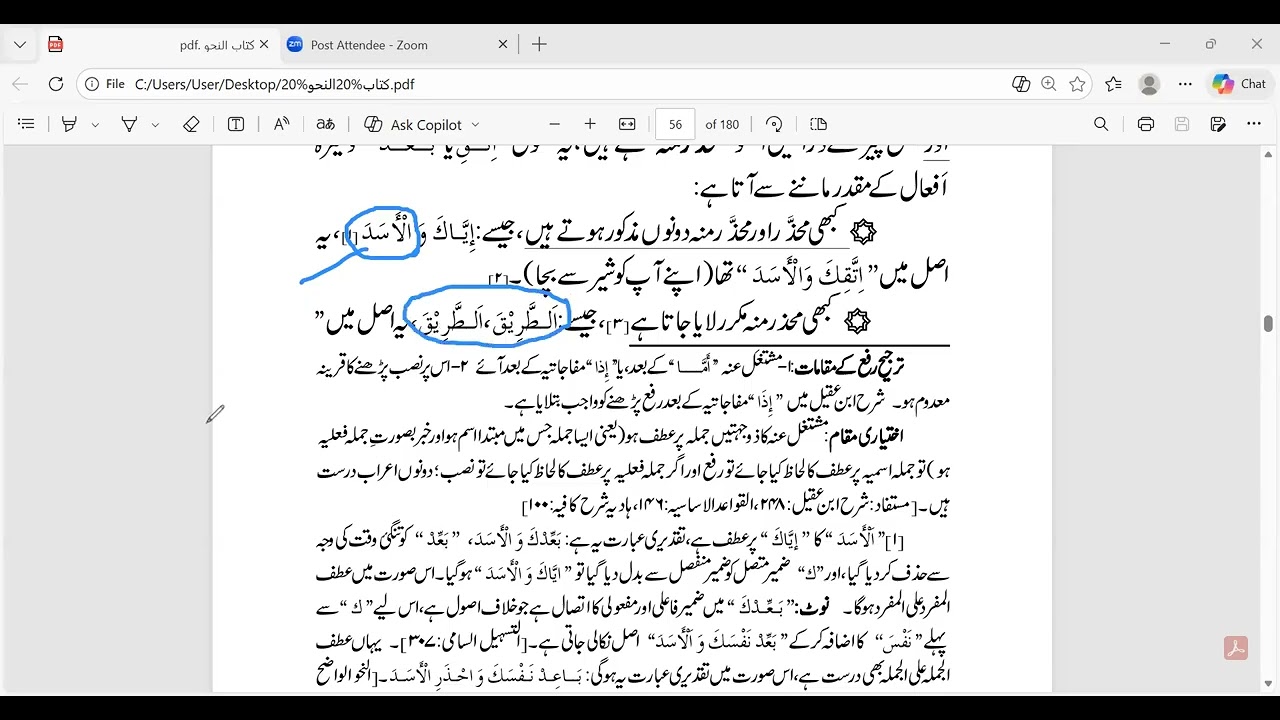Open the Favorites list

tap(1113, 84)
